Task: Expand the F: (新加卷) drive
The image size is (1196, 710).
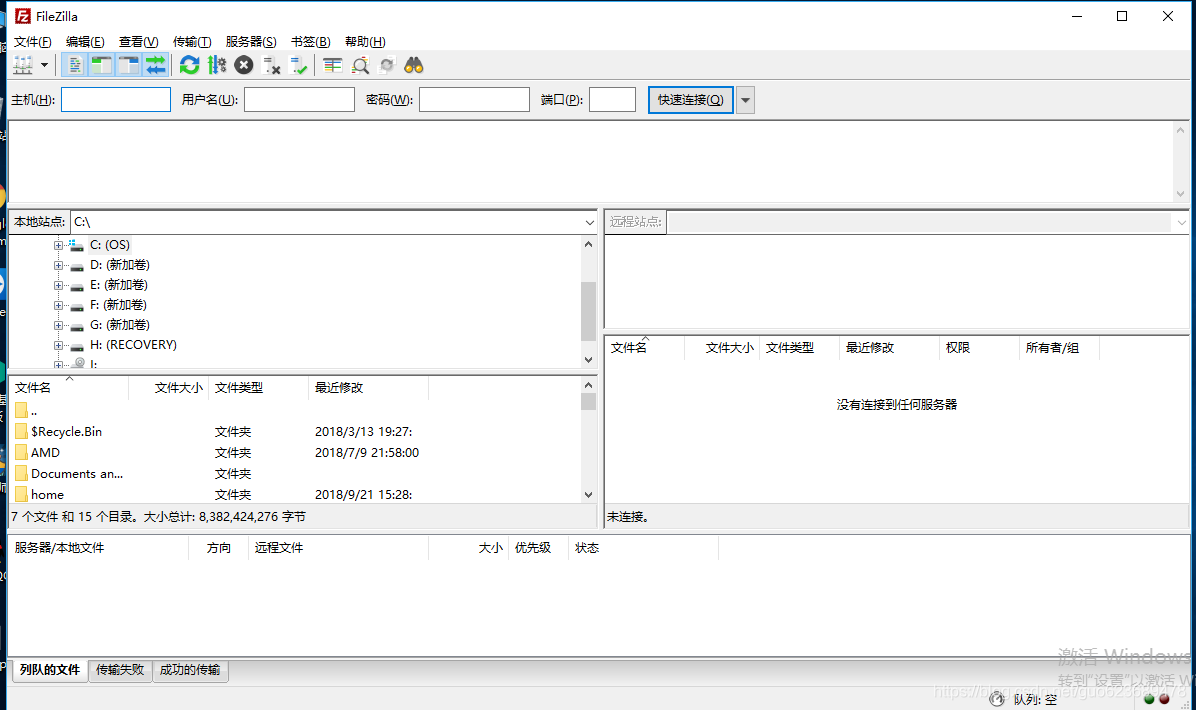Action: [58, 305]
